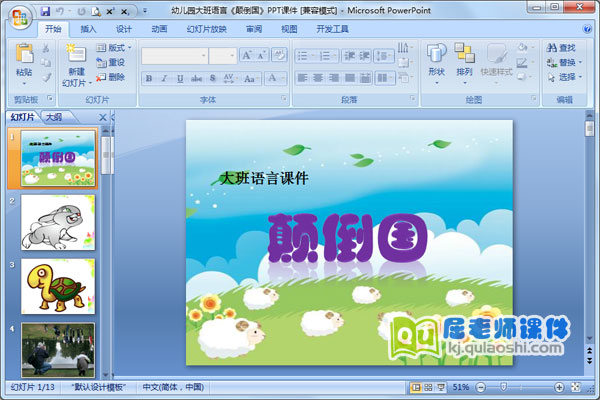Viewport: 600px width, 400px height.
Task: Click the zoom in plus button
Action: click(x=559, y=387)
